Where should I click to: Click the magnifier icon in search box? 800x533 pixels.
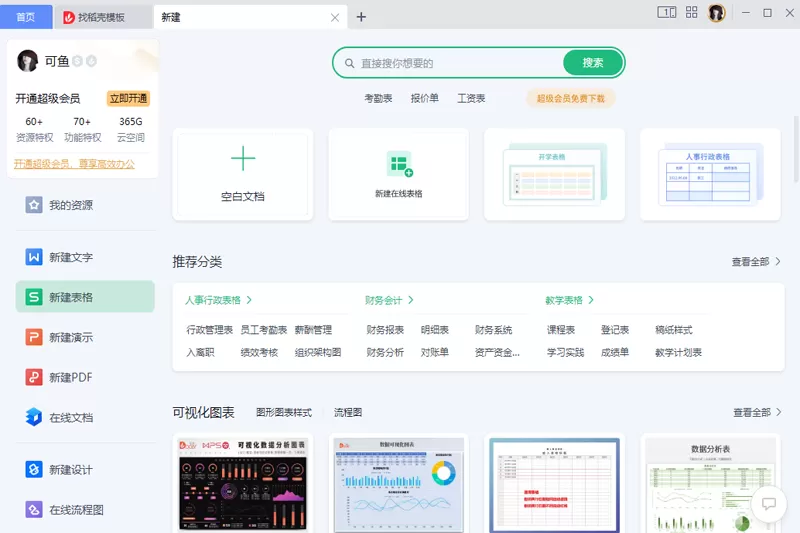[x=349, y=63]
